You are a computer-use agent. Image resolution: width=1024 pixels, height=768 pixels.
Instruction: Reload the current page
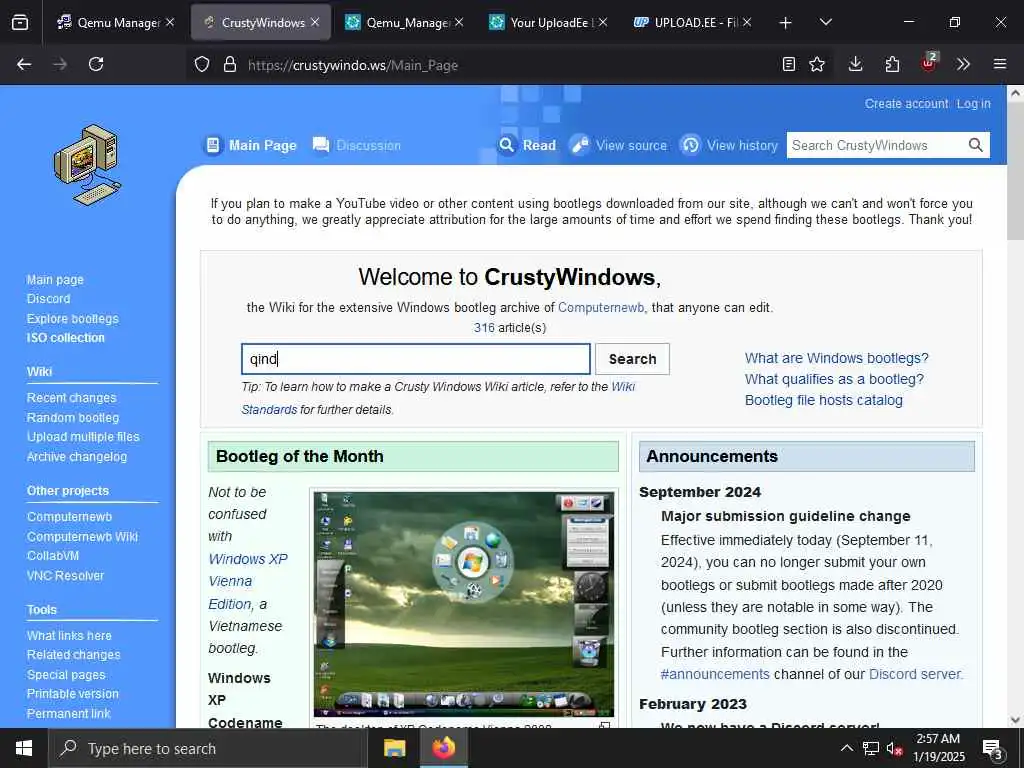click(x=96, y=64)
